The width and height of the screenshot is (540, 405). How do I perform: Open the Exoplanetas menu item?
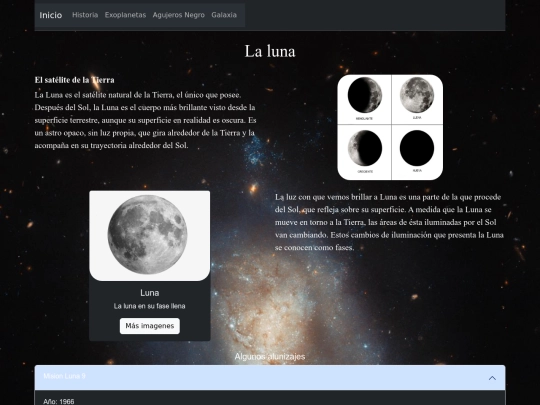coord(125,15)
